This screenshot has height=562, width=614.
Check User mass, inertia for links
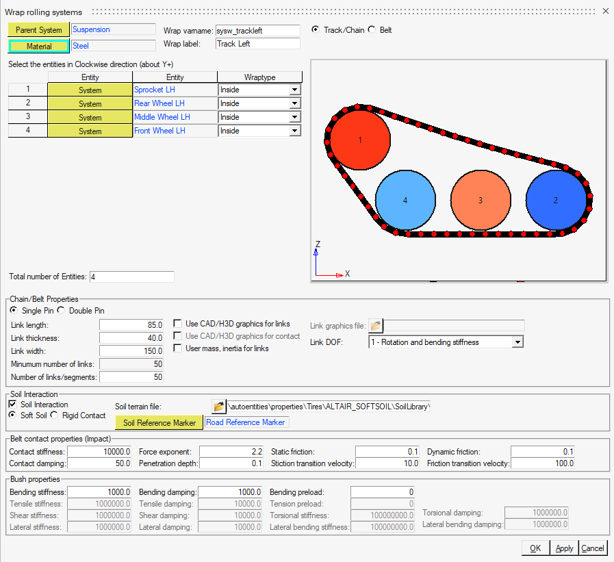[178, 348]
